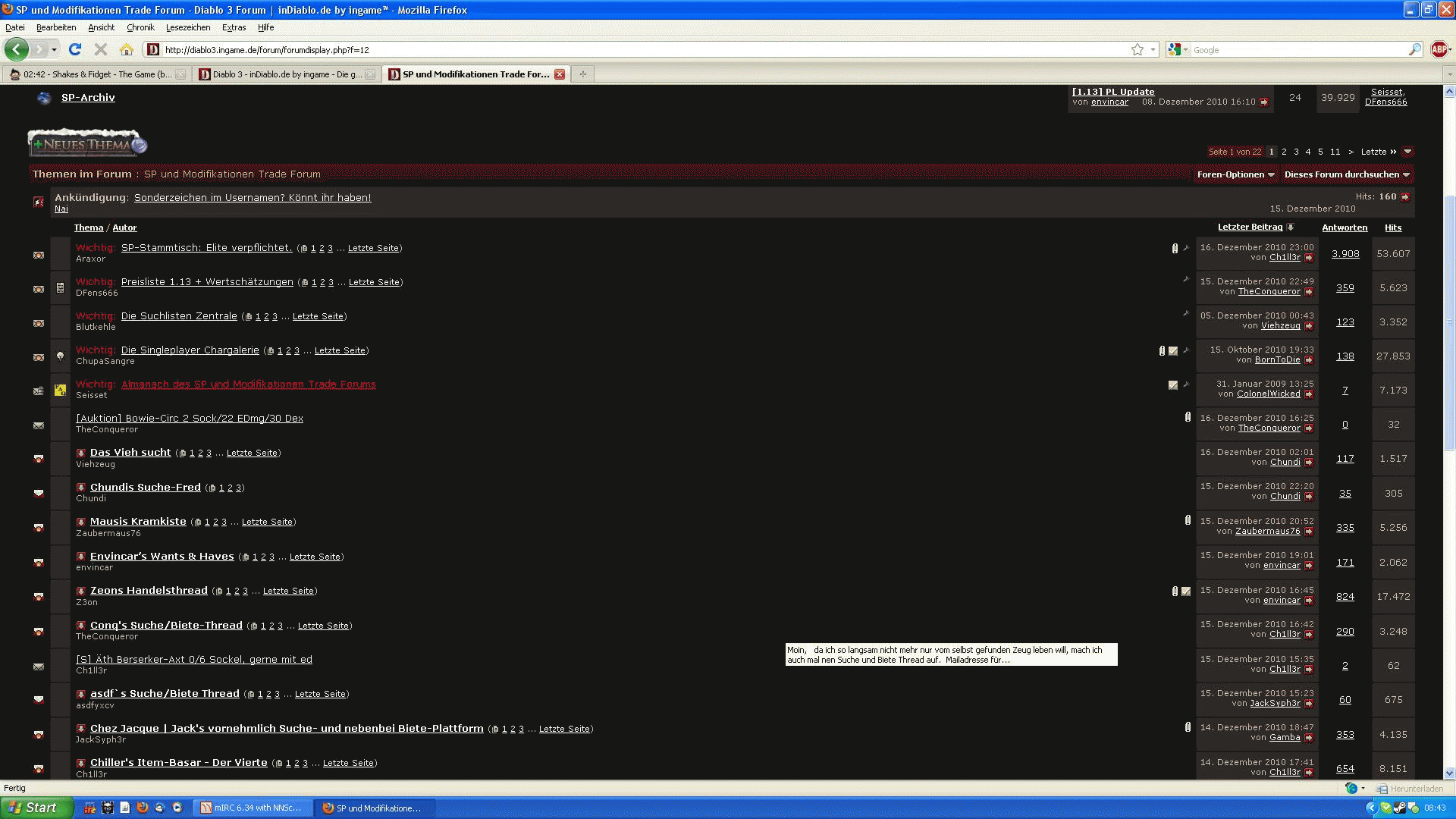Viewport: 1456px width, 819px height.
Task: Open user profile TheConqueror in Preisliste row
Action: [1269, 292]
